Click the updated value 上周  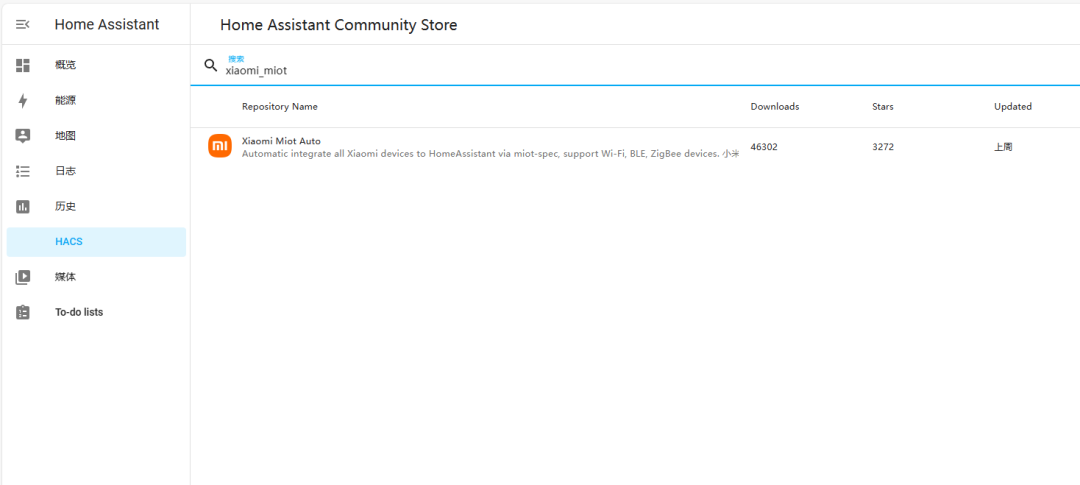pos(1003,147)
